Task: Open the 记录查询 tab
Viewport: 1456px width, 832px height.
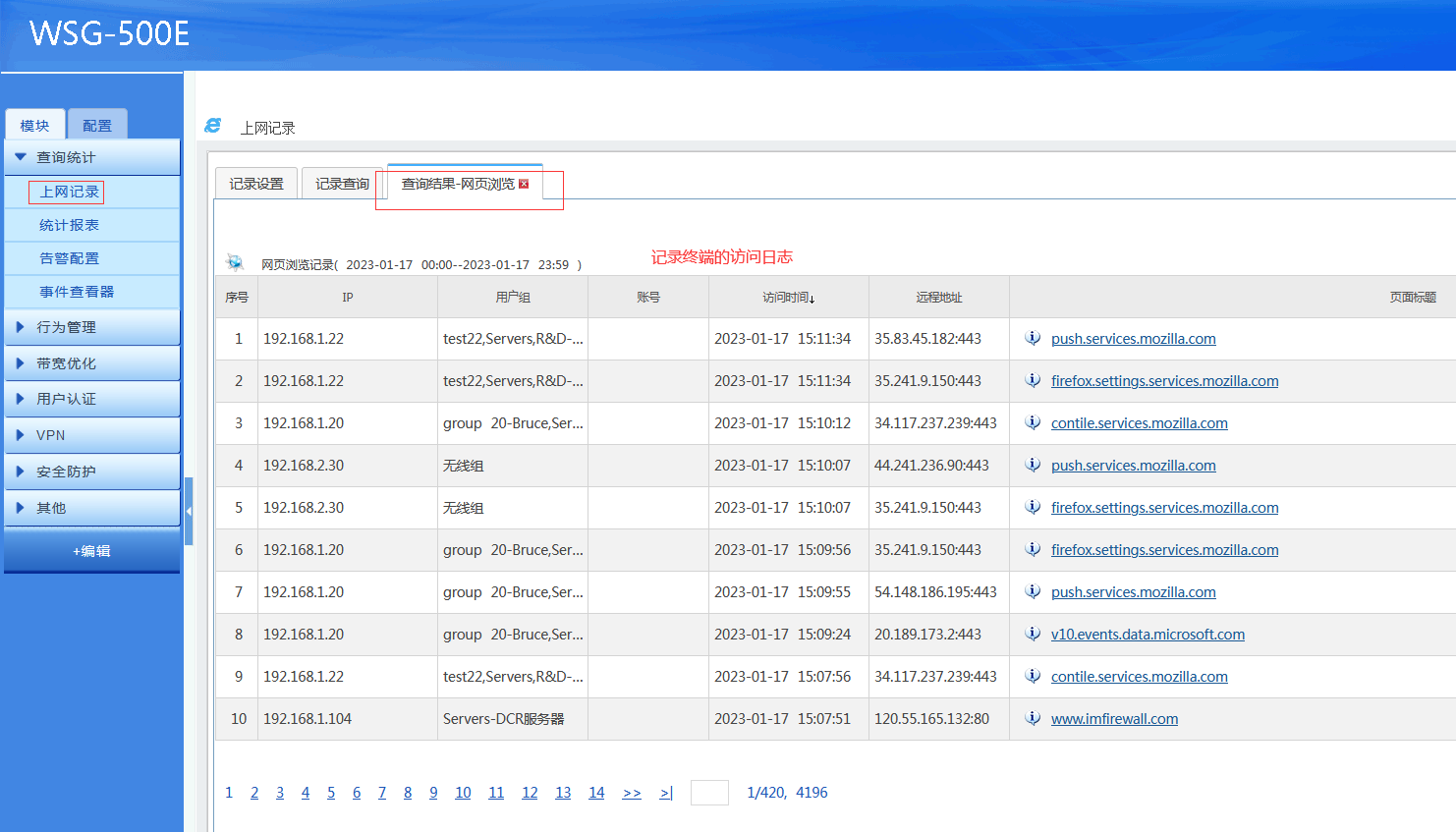Action: tap(342, 184)
